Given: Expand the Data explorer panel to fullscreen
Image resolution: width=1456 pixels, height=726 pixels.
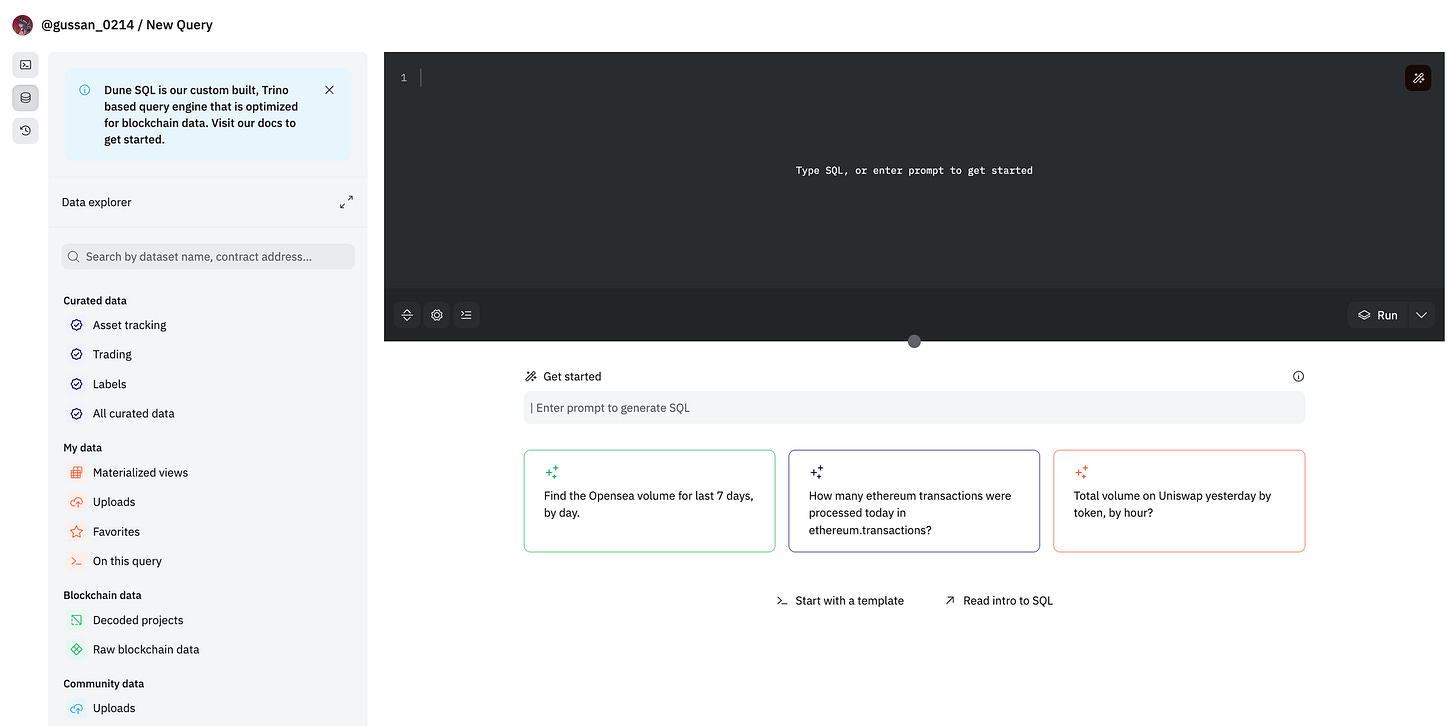Looking at the screenshot, I should coord(346,202).
